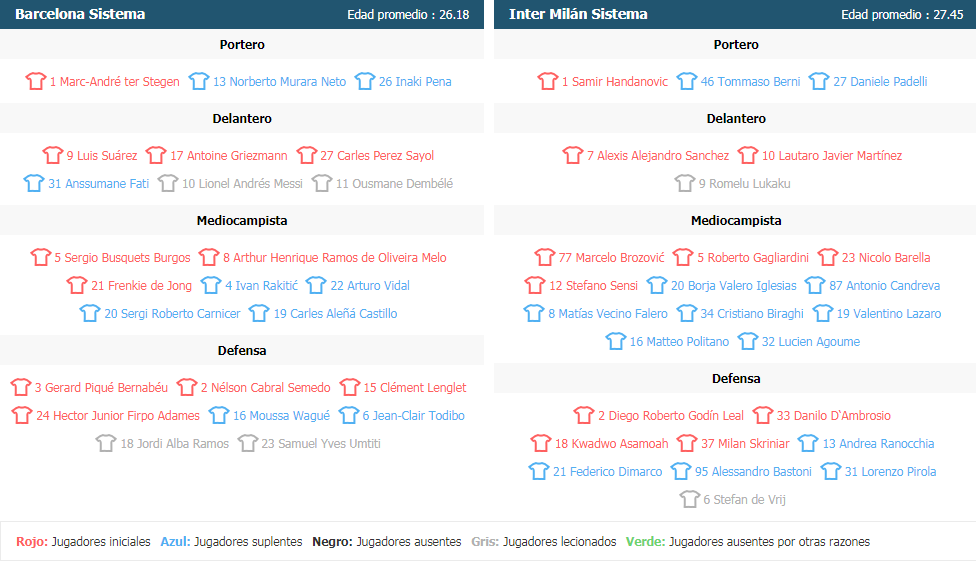Image resolution: width=976 pixels, height=563 pixels.
Task: Click the red jersey icon for Samir Handanovic
Action: point(548,82)
